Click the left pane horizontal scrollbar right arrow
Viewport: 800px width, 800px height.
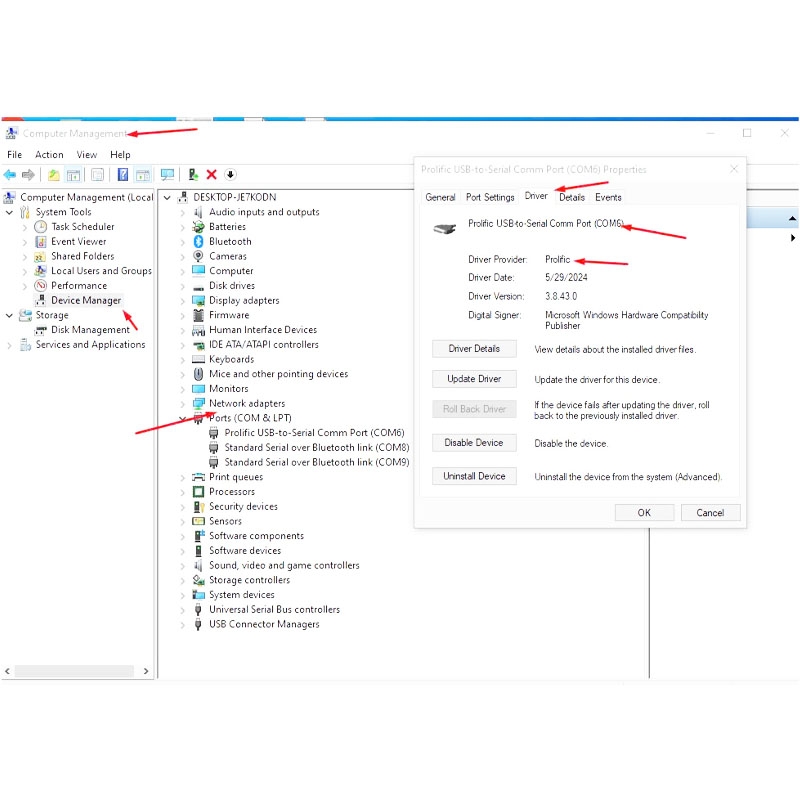146,671
